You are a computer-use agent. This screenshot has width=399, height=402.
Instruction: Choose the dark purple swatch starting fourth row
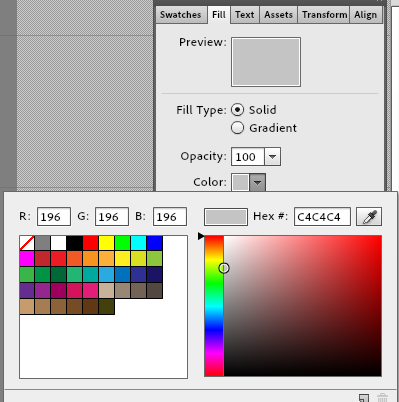click(x=27, y=291)
